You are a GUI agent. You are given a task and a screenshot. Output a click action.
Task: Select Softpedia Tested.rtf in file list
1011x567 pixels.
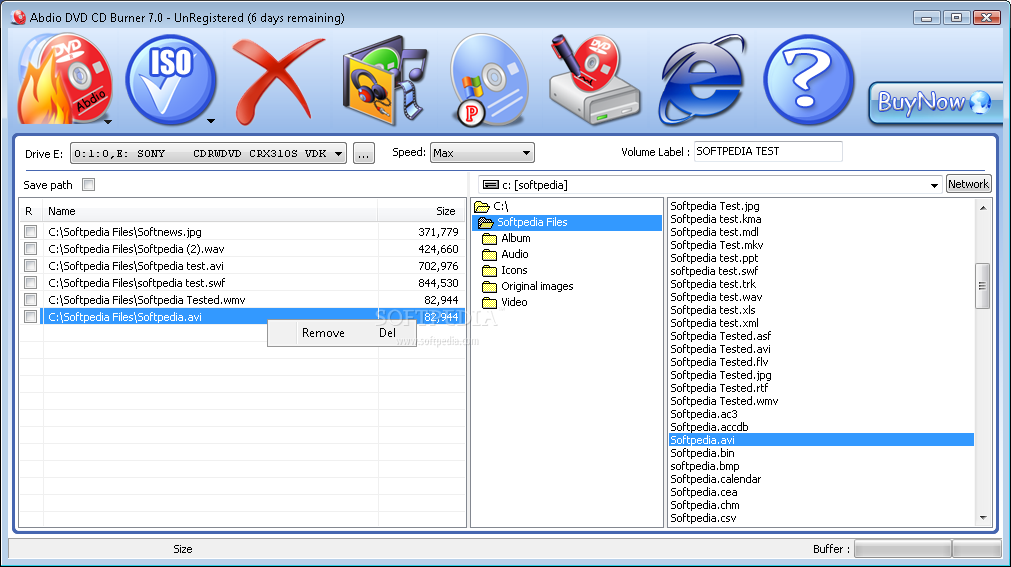[x=720, y=388]
